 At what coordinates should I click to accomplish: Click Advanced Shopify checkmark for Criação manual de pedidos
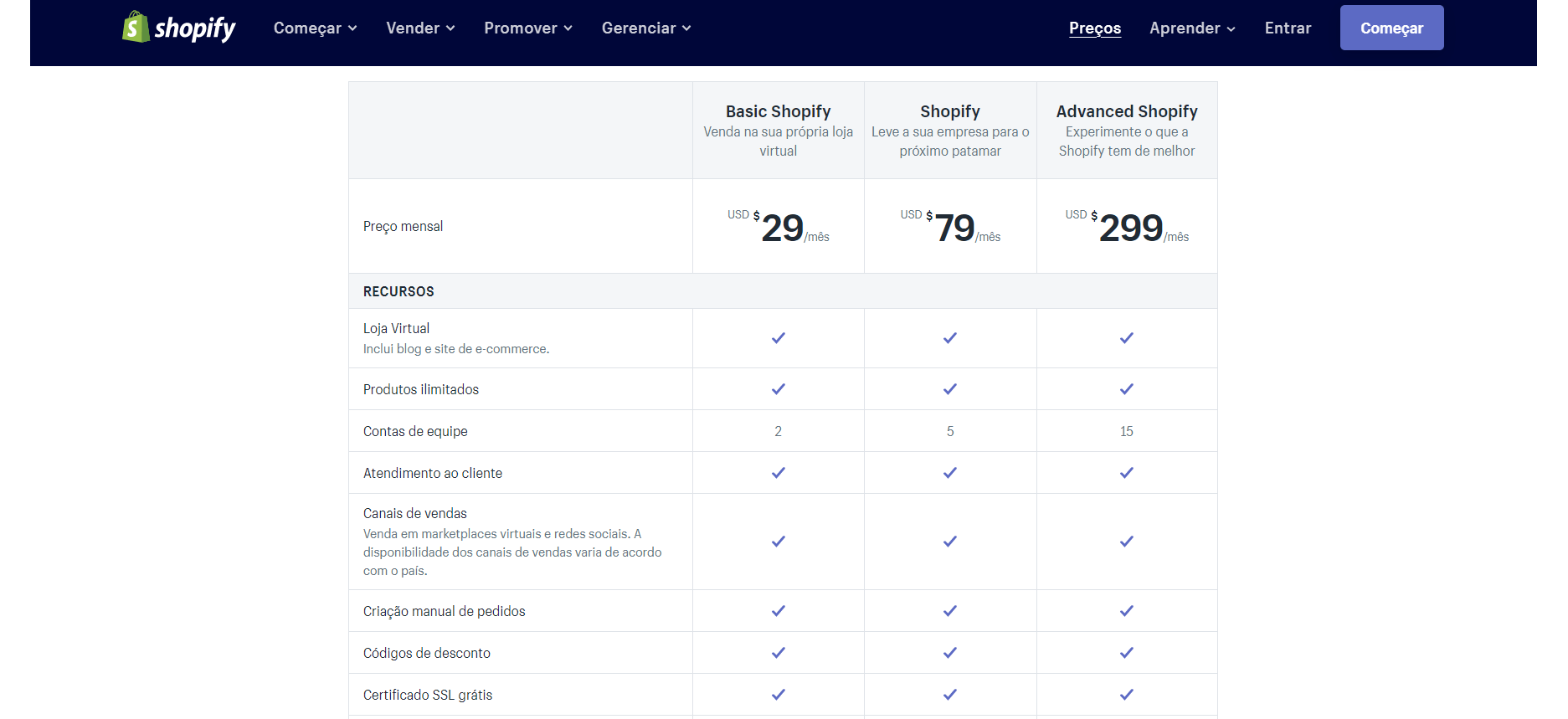point(1126,611)
